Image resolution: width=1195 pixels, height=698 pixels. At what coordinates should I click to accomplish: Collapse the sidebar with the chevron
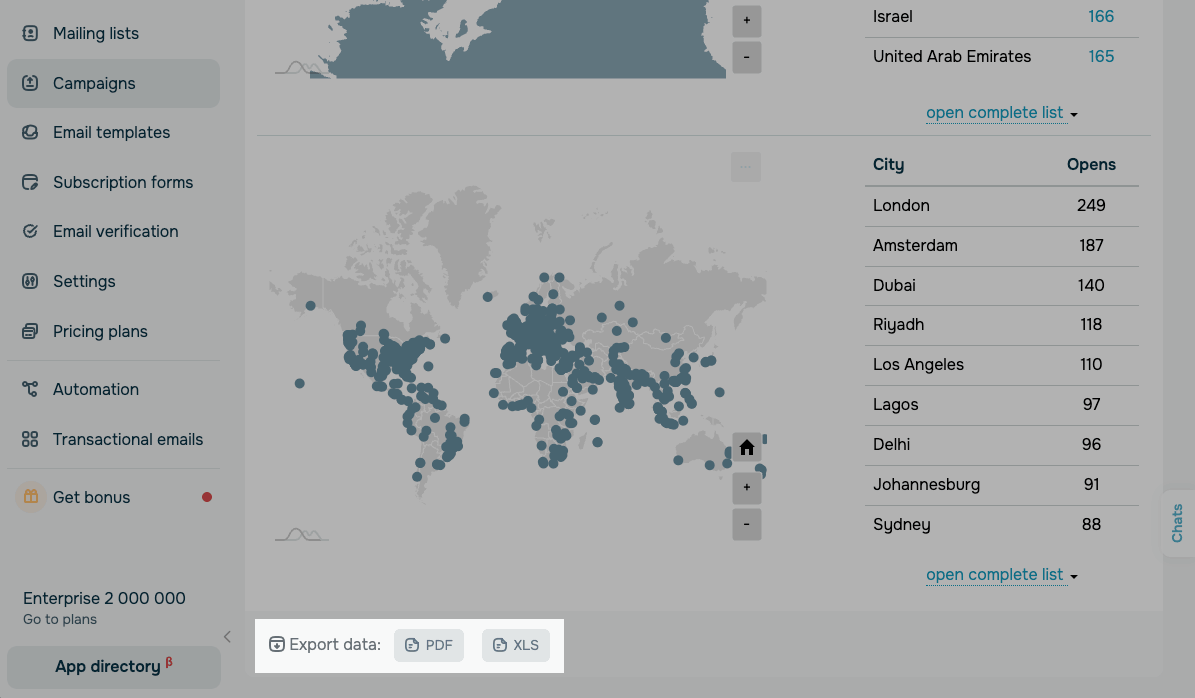(227, 637)
